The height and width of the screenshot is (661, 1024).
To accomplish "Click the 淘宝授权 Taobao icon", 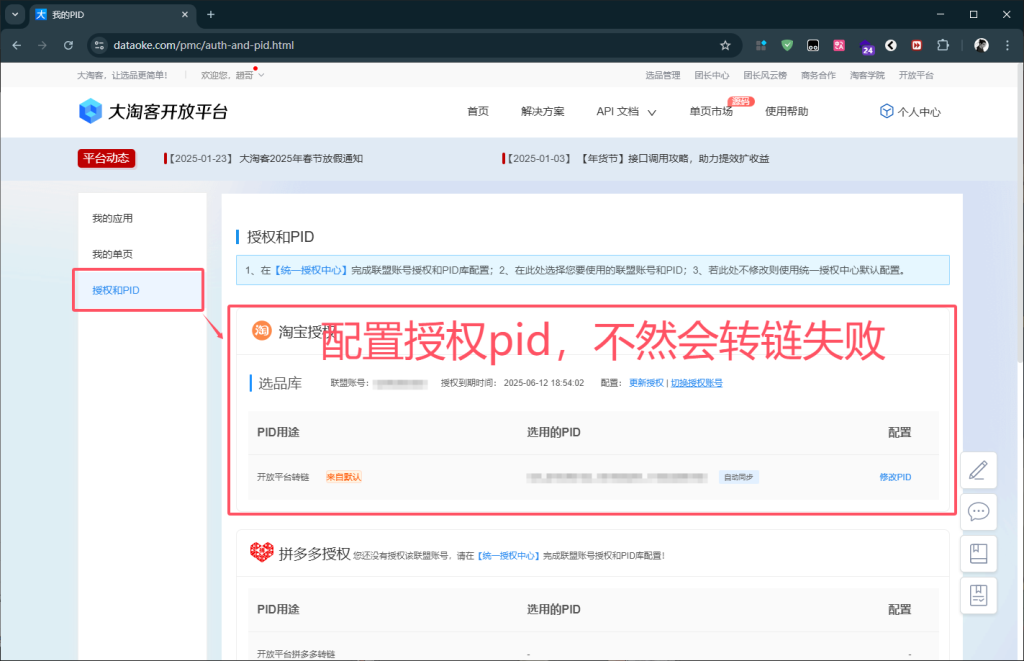I will point(261,330).
